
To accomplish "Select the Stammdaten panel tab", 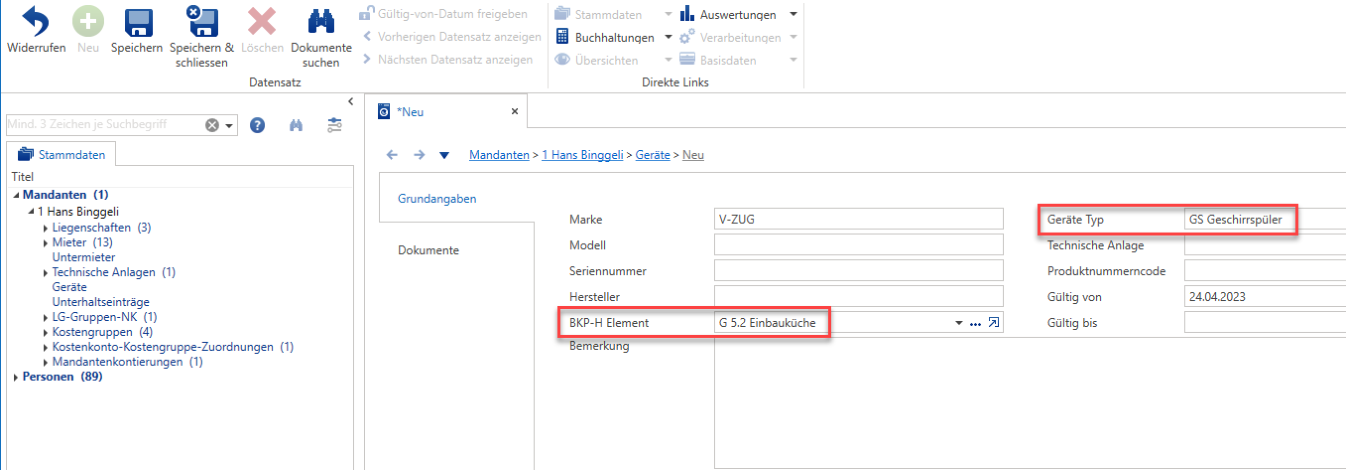I will coord(62,155).
